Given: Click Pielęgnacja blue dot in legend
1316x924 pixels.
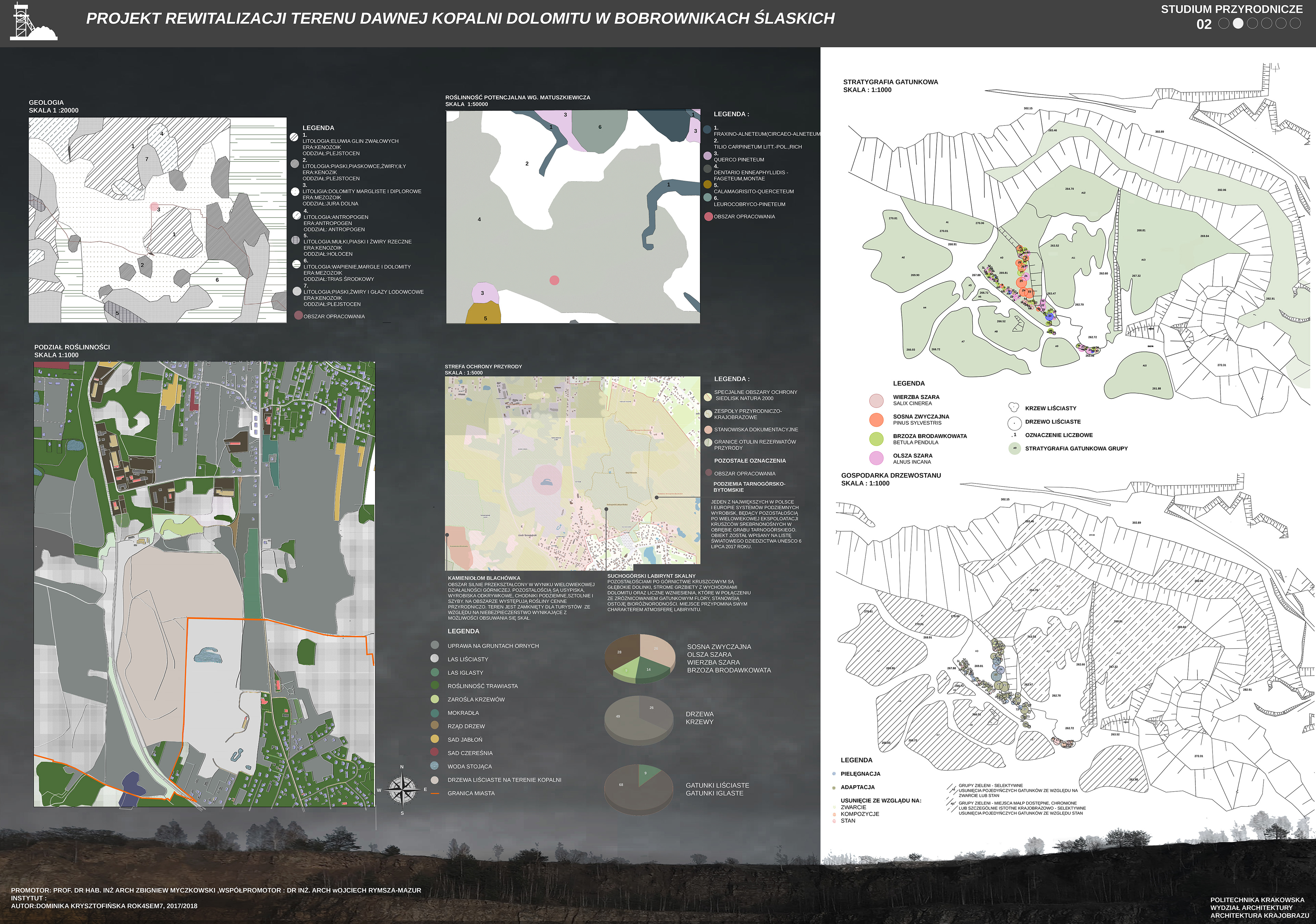Looking at the screenshot, I should click(x=834, y=774).
